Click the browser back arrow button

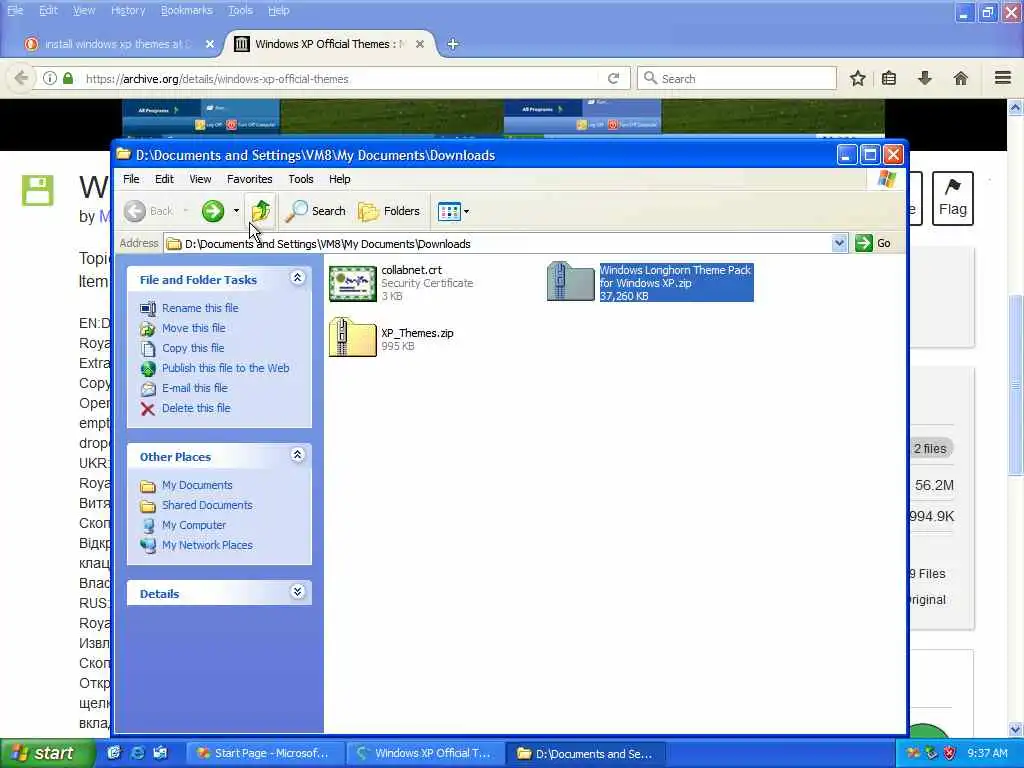pyautogui.click(x=21, y=78)
